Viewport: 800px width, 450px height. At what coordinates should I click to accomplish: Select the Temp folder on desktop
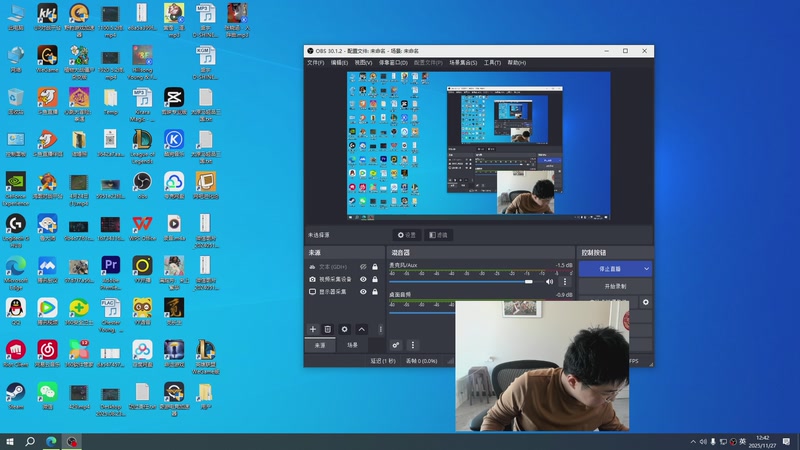pyautogui.click(x=111, y=101)
